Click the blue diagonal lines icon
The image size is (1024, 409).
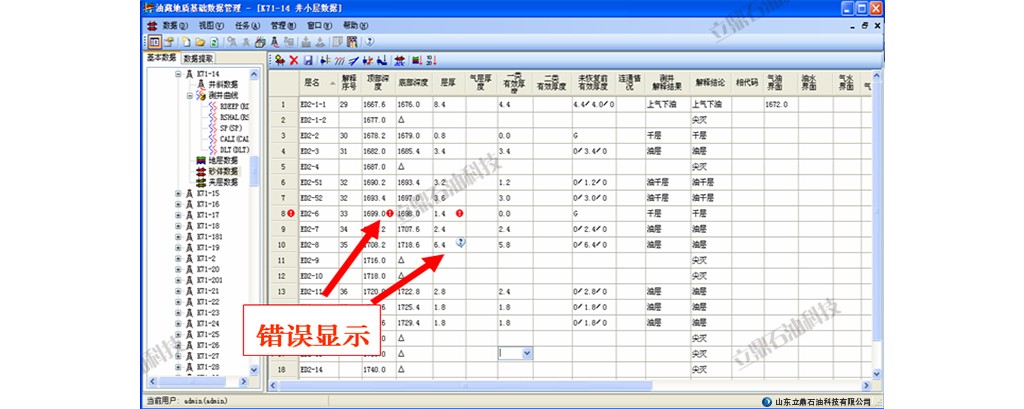point(353,60)
